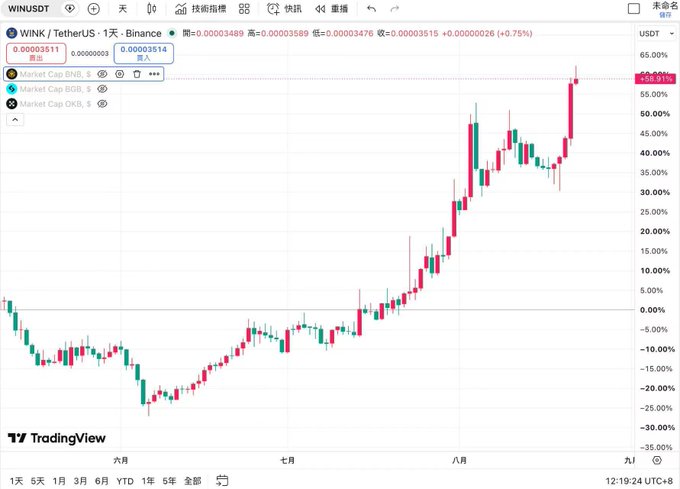Select the YTD date range
The height and width of the screenshot is (489, 680).
click(125, 481)
